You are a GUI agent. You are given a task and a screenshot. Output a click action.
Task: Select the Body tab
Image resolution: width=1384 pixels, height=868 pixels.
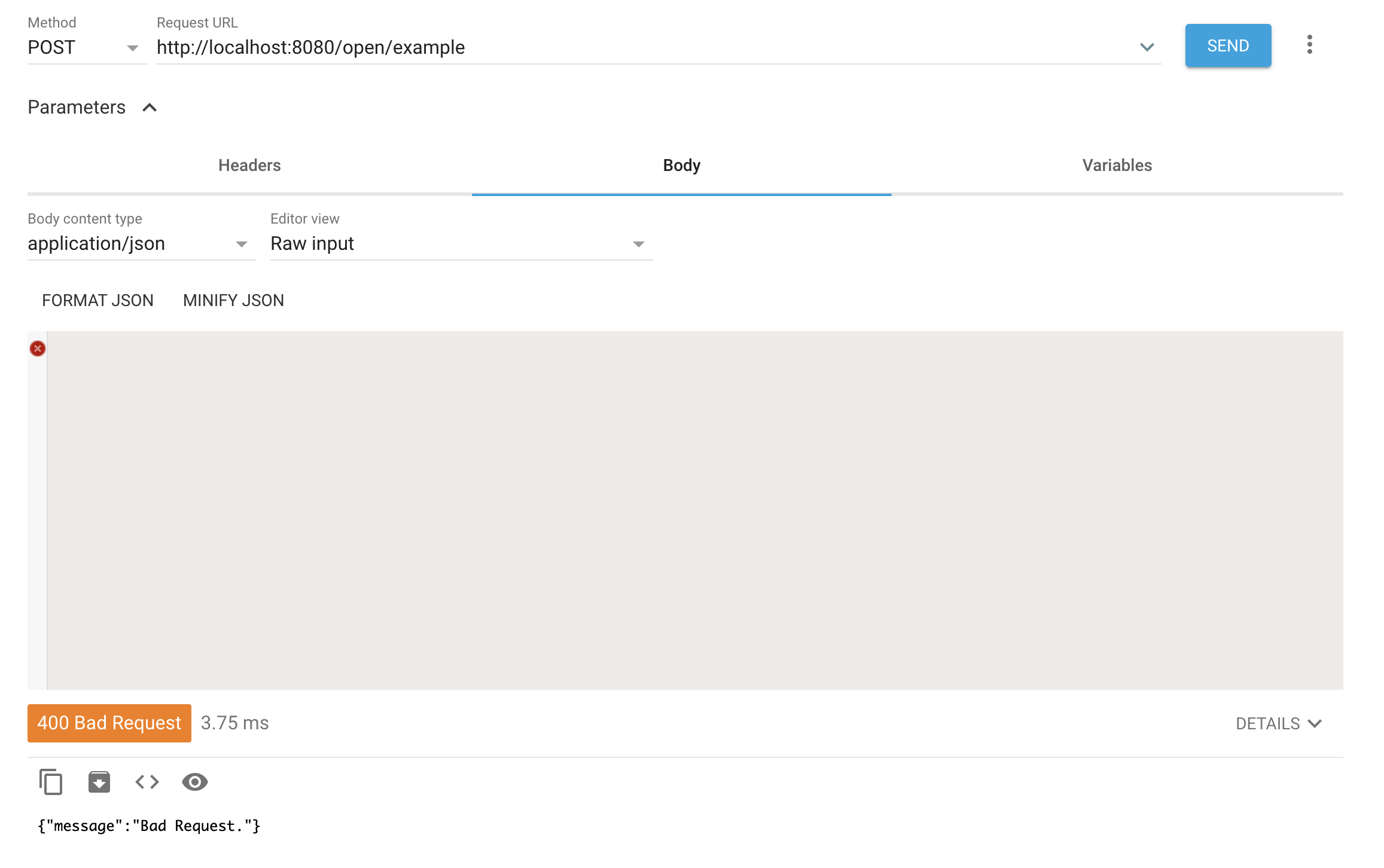click(x=681, y=166)
